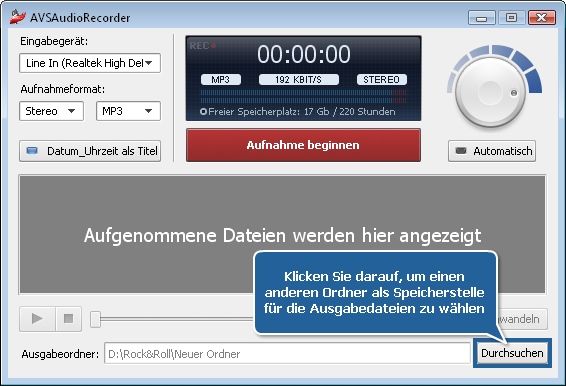The width and height of the screenshot is (566, 386).
Task: Click the audio level meter bar
Action: point(303,97)
